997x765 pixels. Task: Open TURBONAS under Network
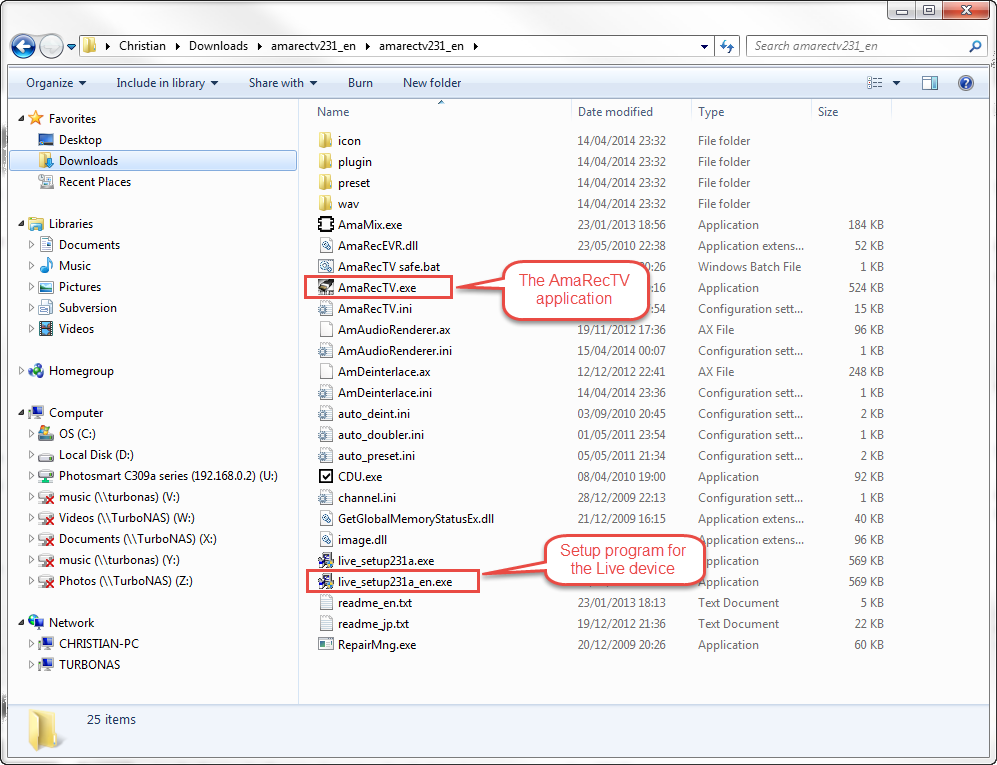click(x=89, y=665)
